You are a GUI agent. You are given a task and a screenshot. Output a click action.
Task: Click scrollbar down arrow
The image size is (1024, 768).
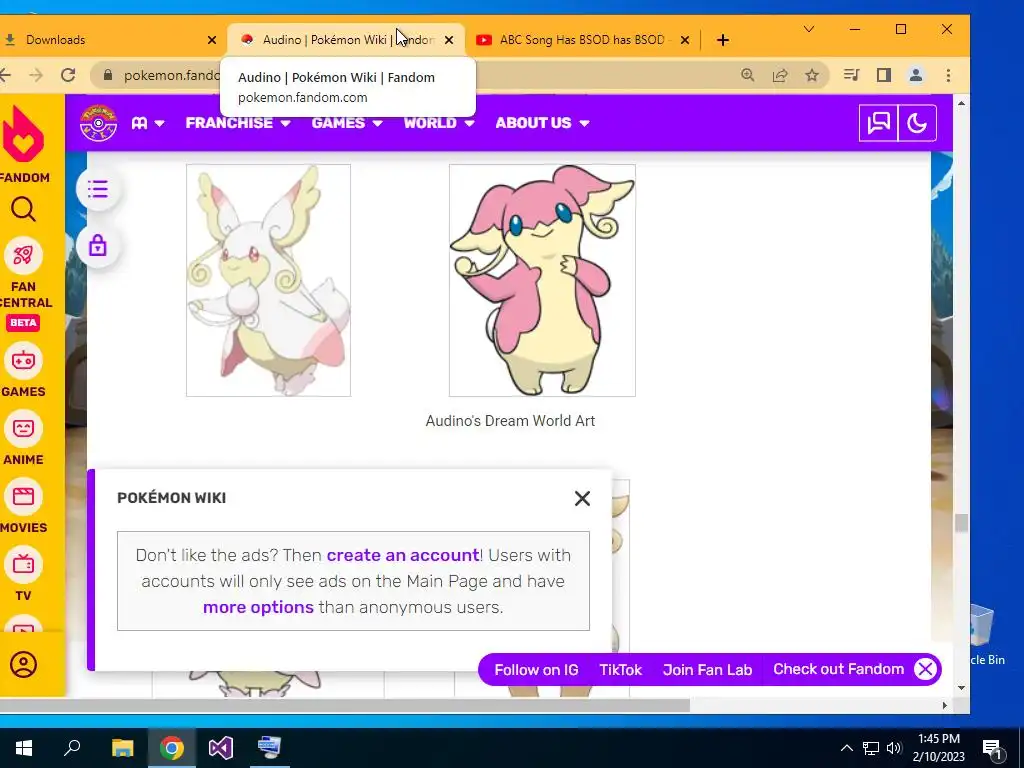[961, 688]
